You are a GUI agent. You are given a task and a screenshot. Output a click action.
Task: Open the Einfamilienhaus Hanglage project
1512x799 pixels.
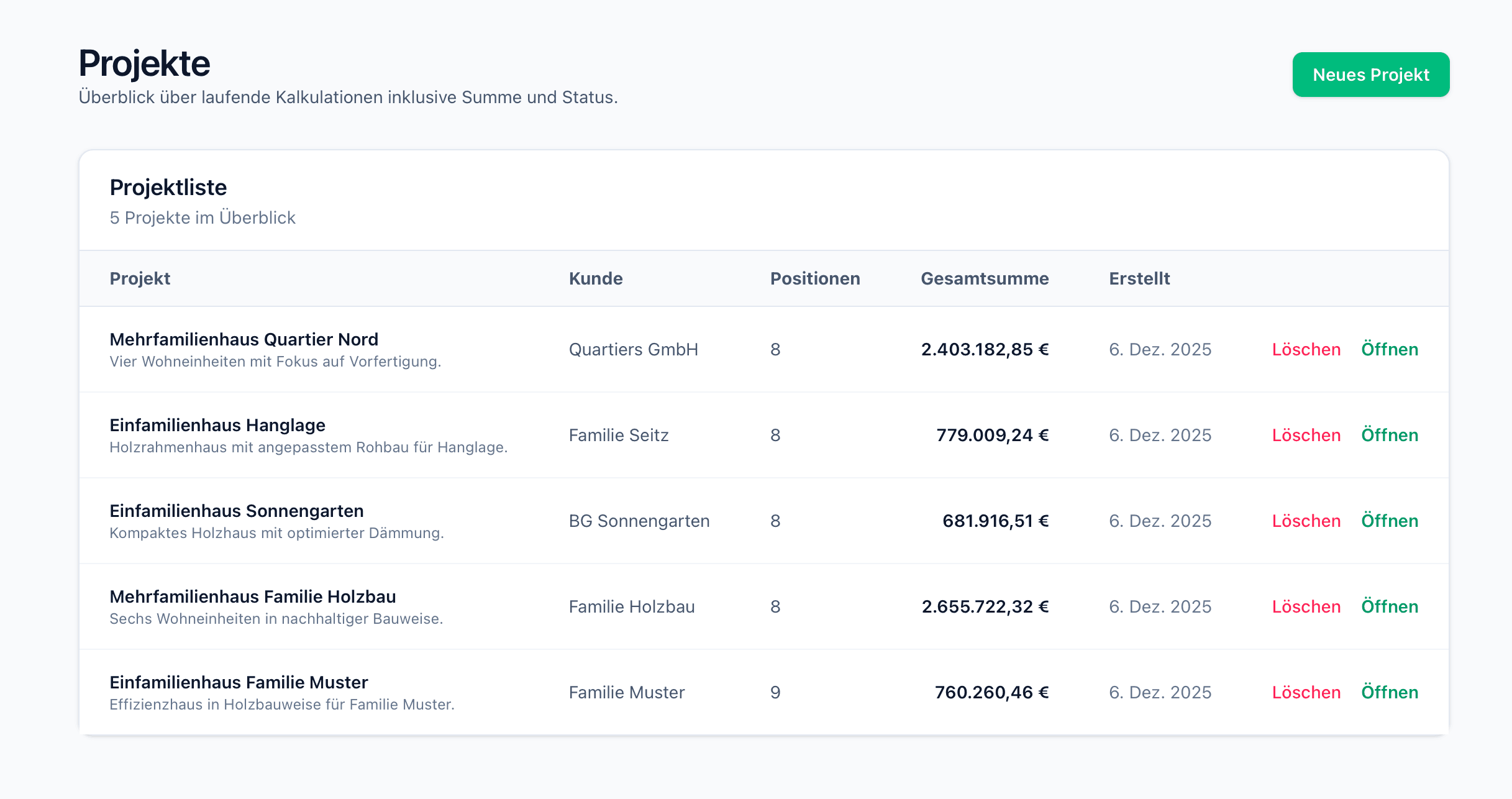[x=1389, y=435]
